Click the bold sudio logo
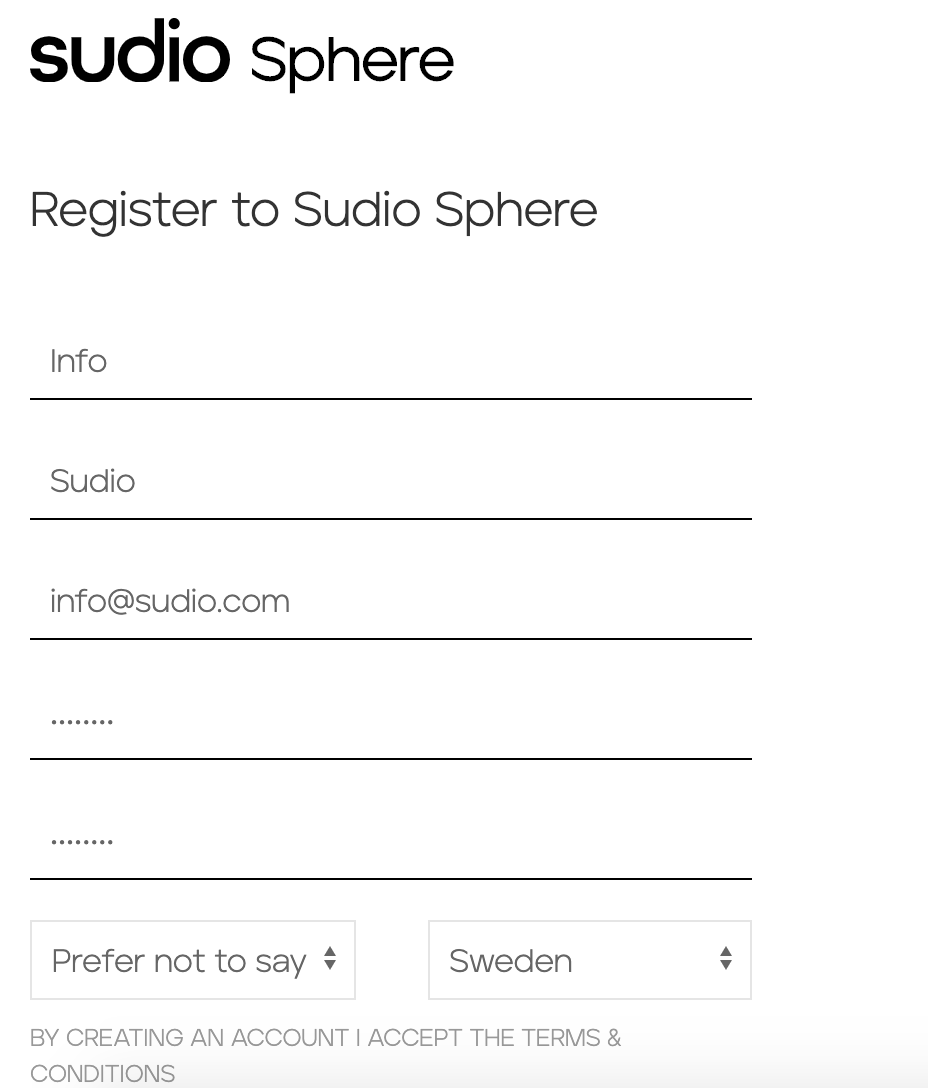The width and height of the screenshot is (928, 1088). pos(130,51)
